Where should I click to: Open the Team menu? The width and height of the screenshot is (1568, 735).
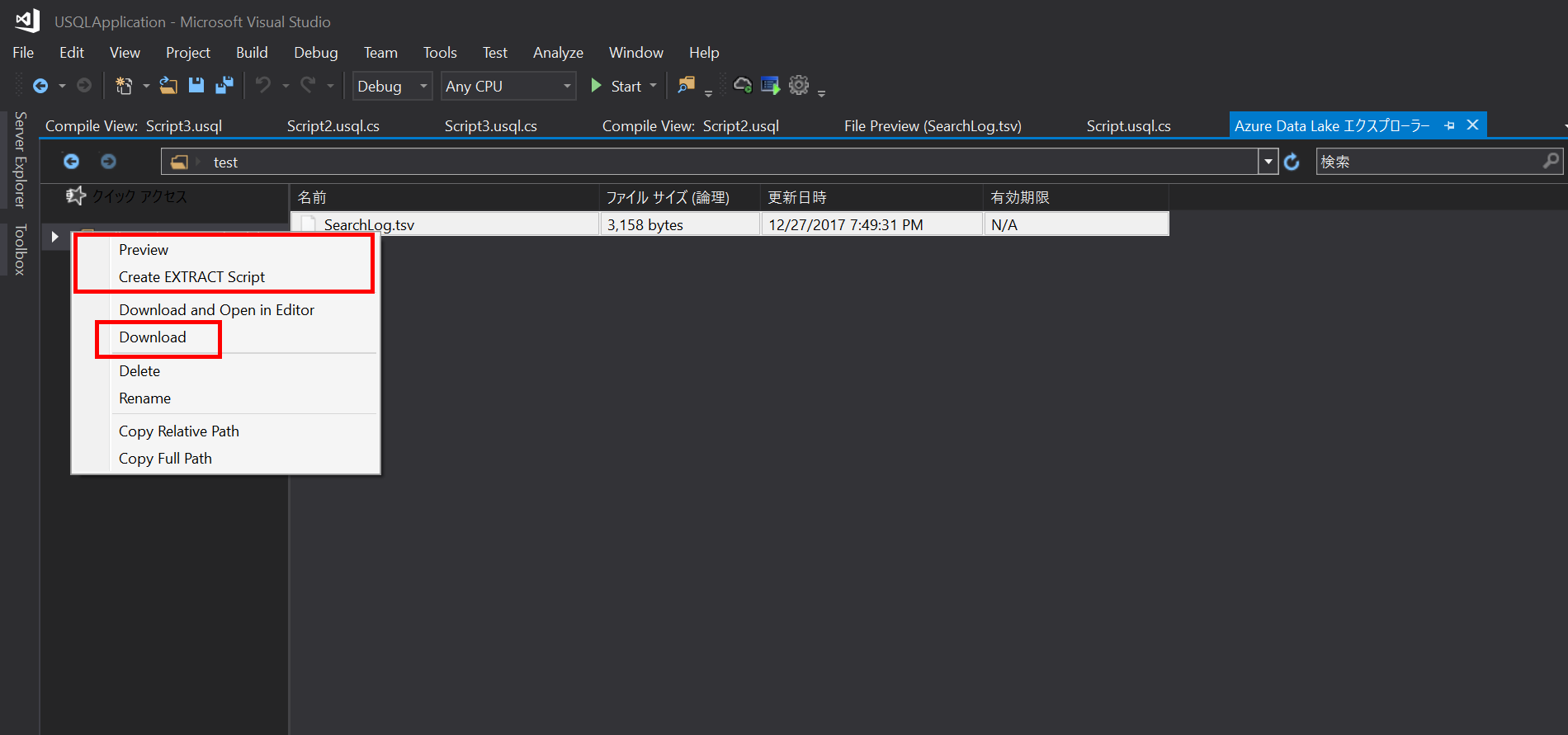click(380, 53)
